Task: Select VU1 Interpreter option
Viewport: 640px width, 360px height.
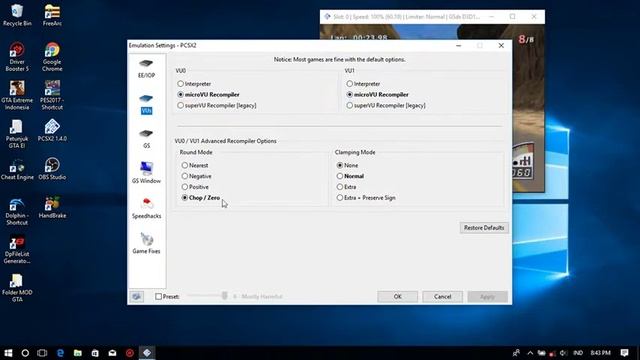Action: click(x=363, y=84)
